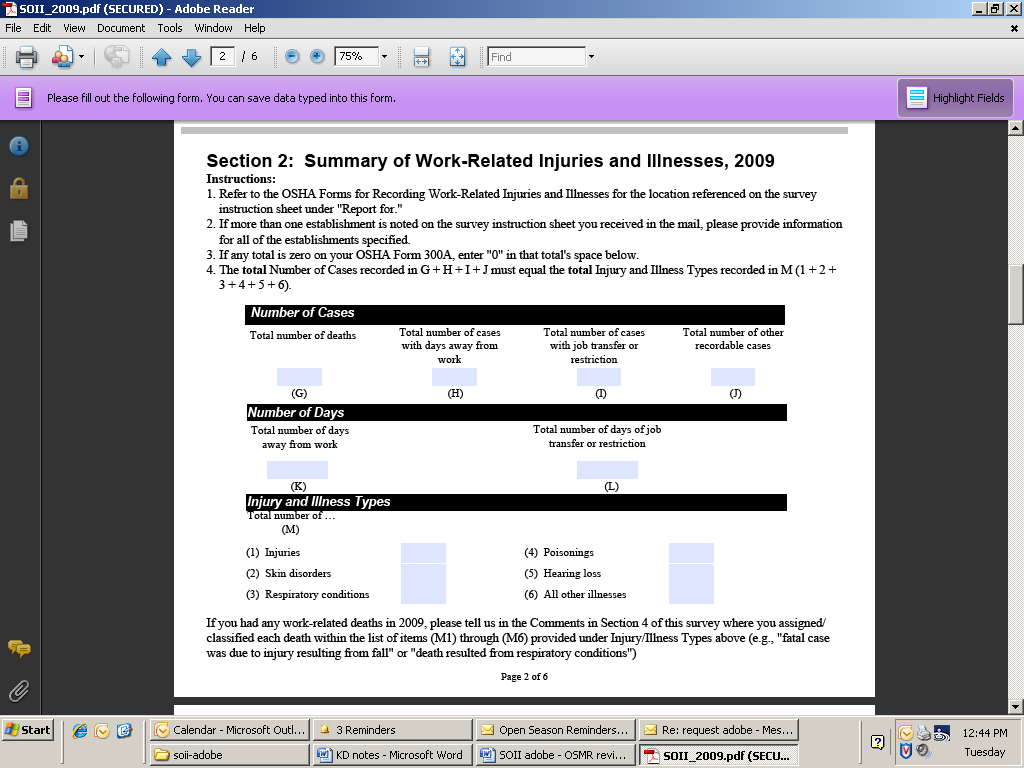Viewport: 1024px width, 768px height.
Task: Expand the 75% zoom level dropdown
Action: point(384,57)
